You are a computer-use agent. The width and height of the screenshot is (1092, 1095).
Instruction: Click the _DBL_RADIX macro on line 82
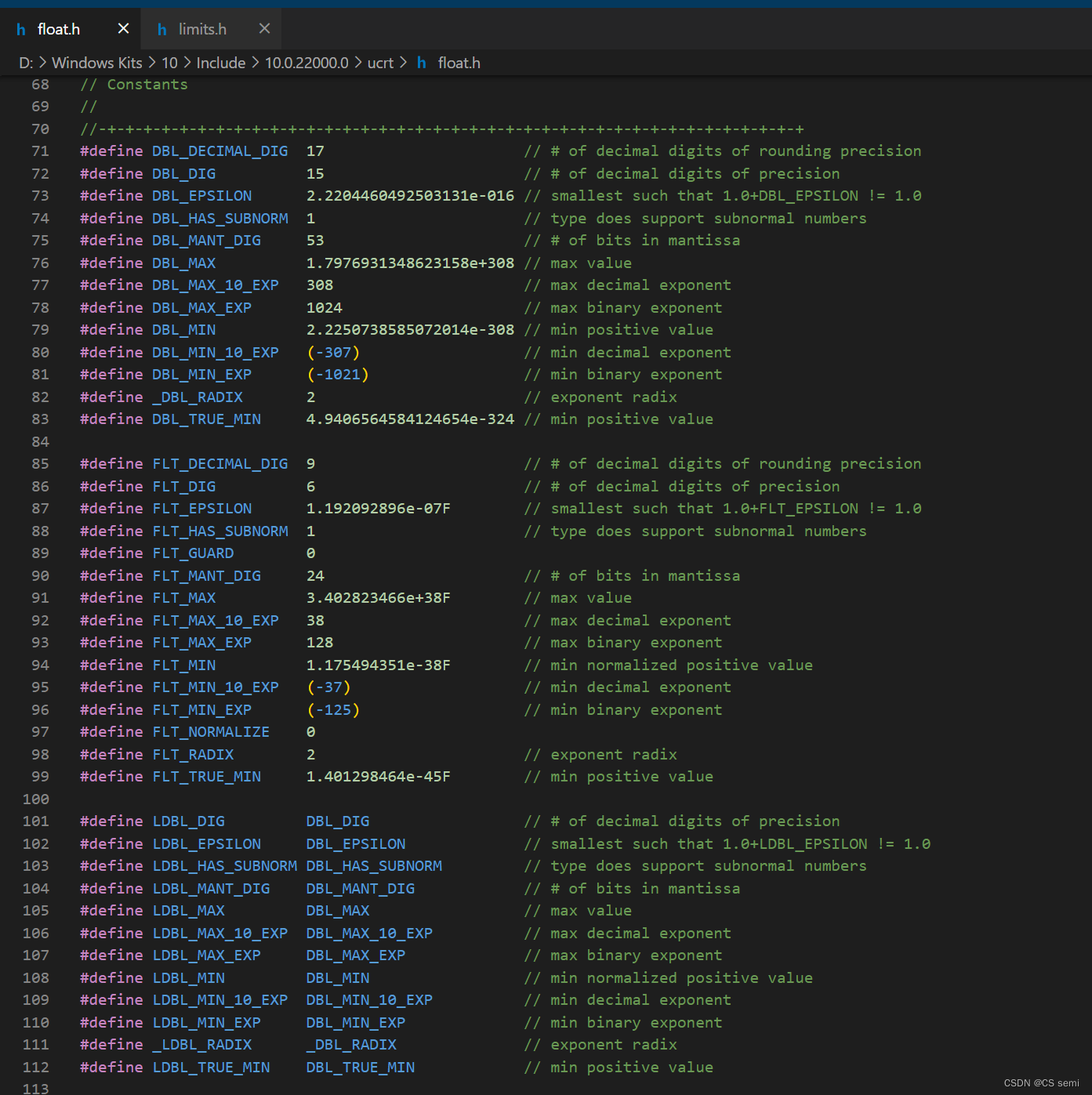point(198,397)
